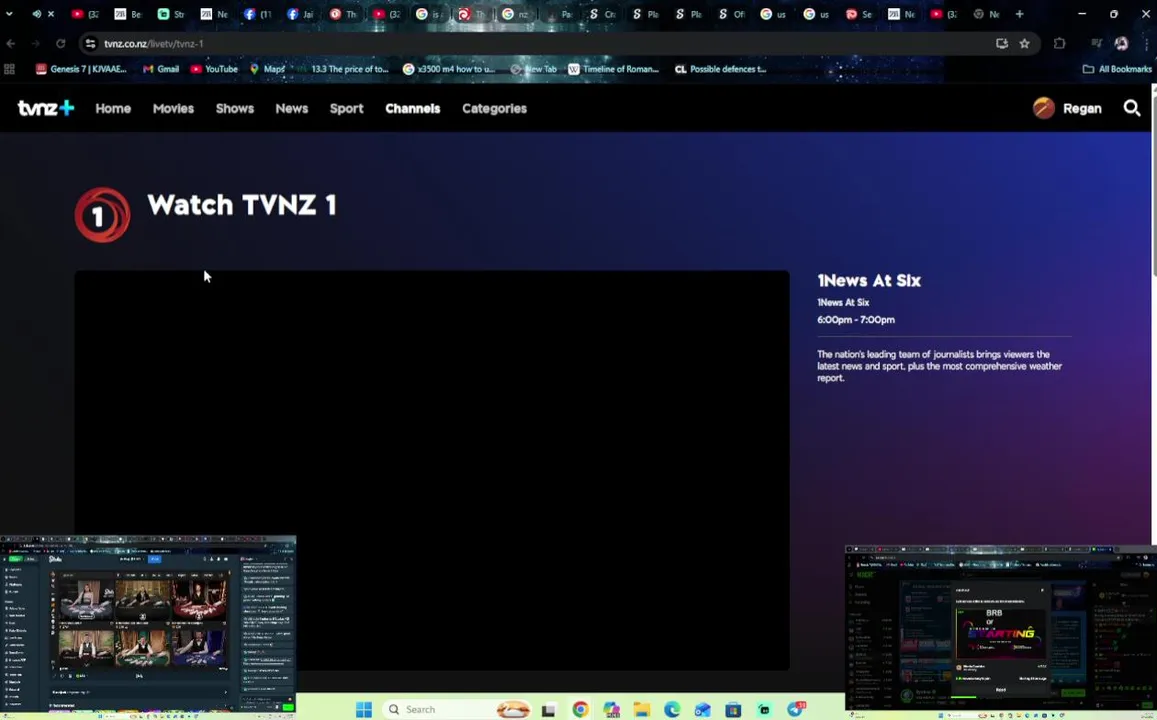Expand the tab search chevron

coord(9,13)
